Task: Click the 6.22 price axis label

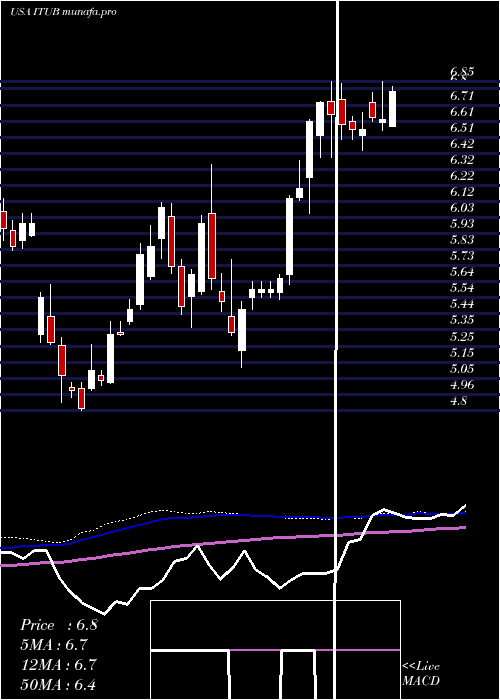Action: 462,176
